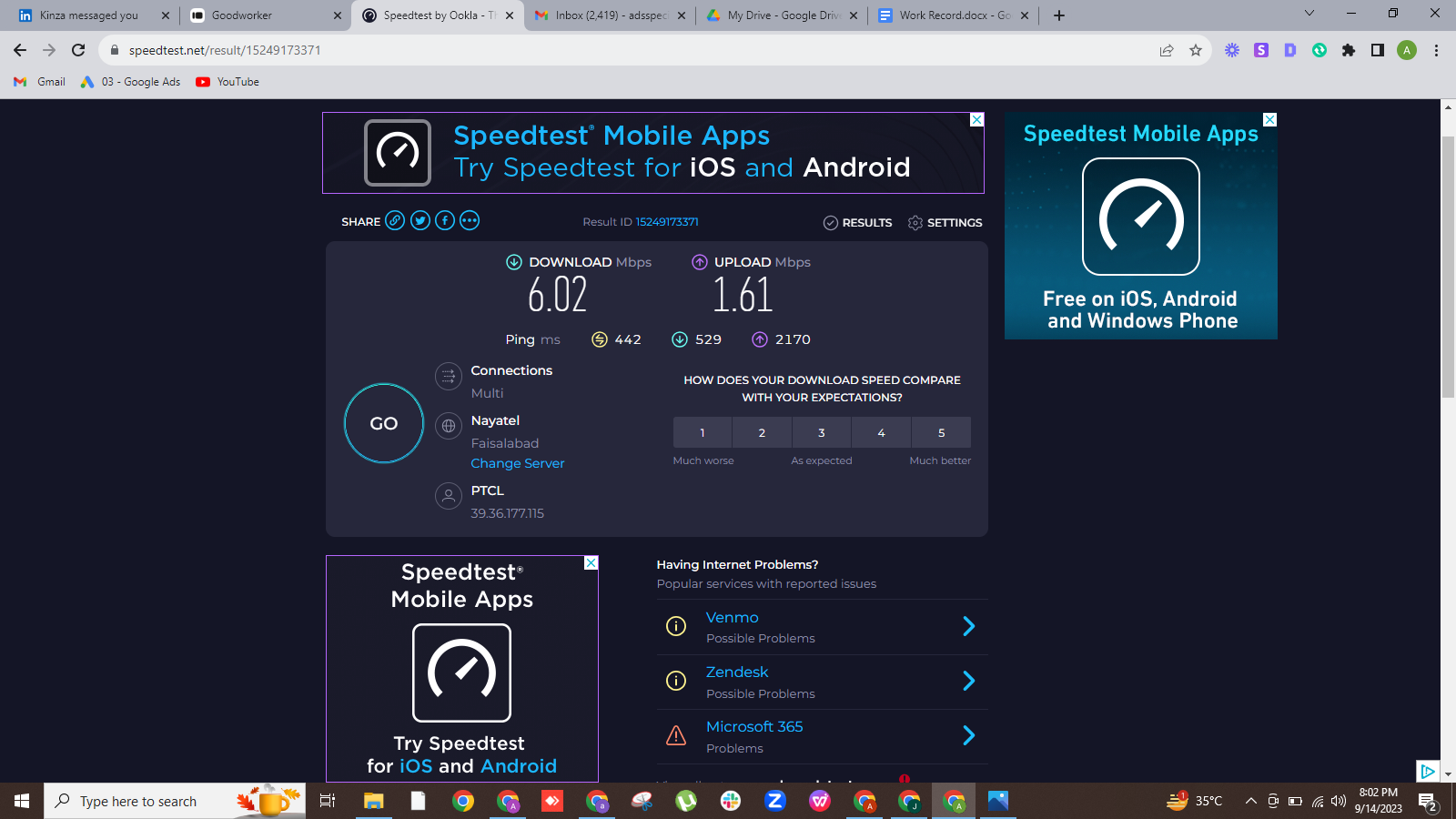The height and width of the screenshot is (819, 1456).
Task: Open the Gmail bookmark
Action: tap(40, 82)
